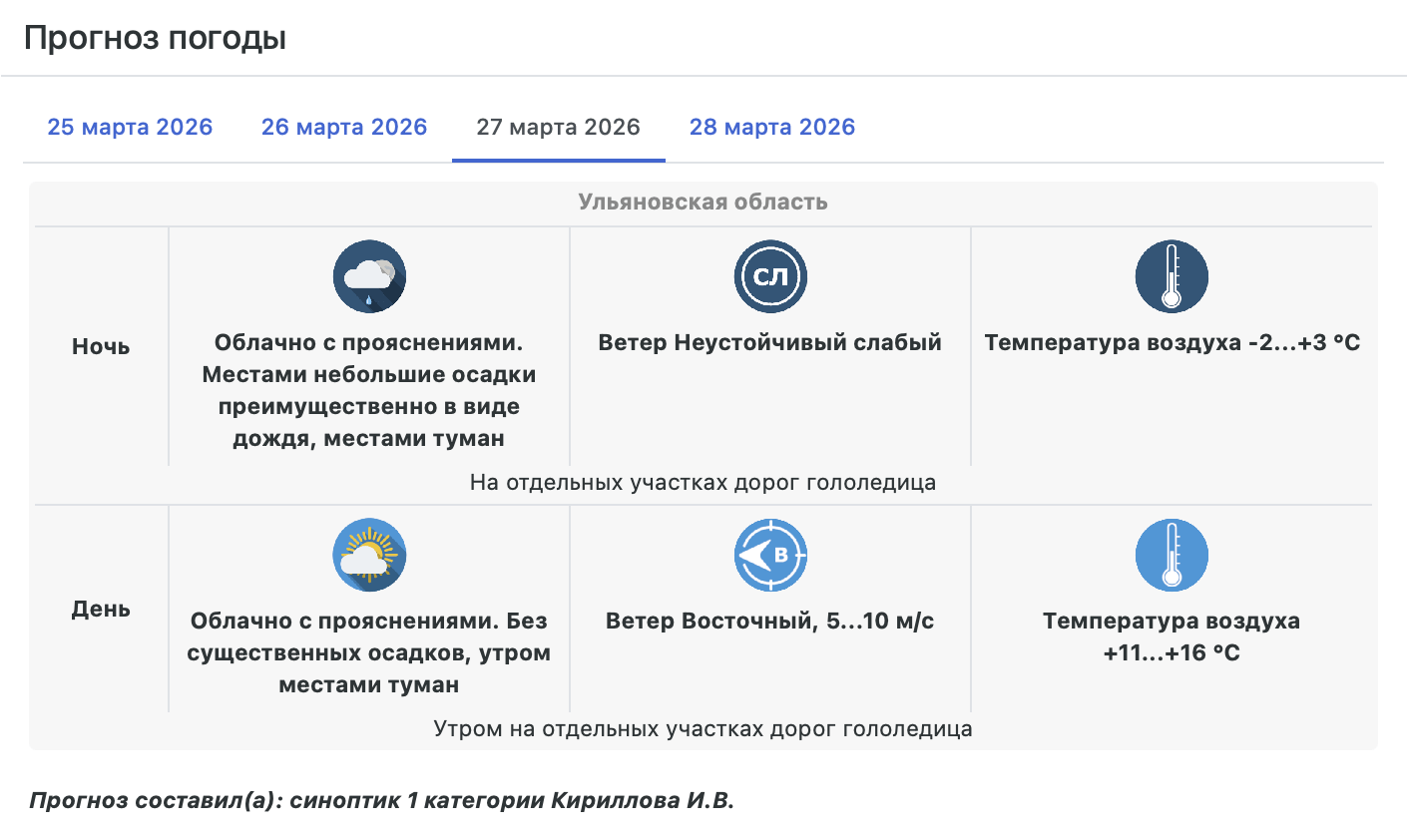Viewport: 1409px width, 840px height.
Task: Switch to the 26 марта 2026 tab
Action: (x=344, y=128)
